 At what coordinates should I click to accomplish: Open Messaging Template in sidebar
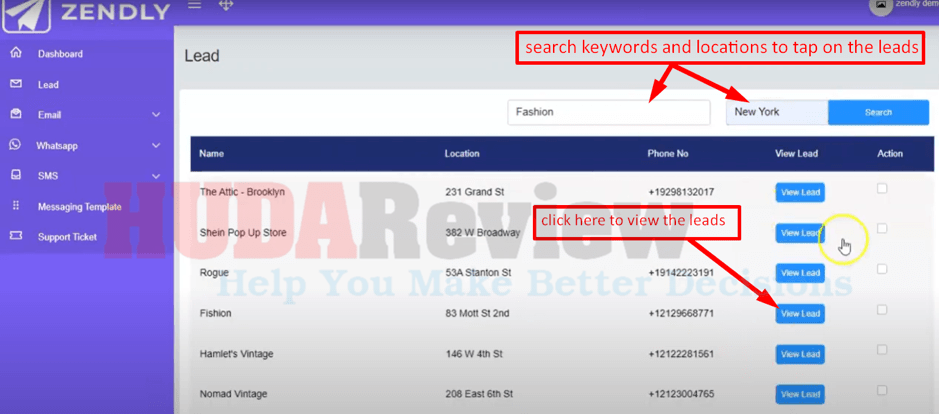[80, 207]
